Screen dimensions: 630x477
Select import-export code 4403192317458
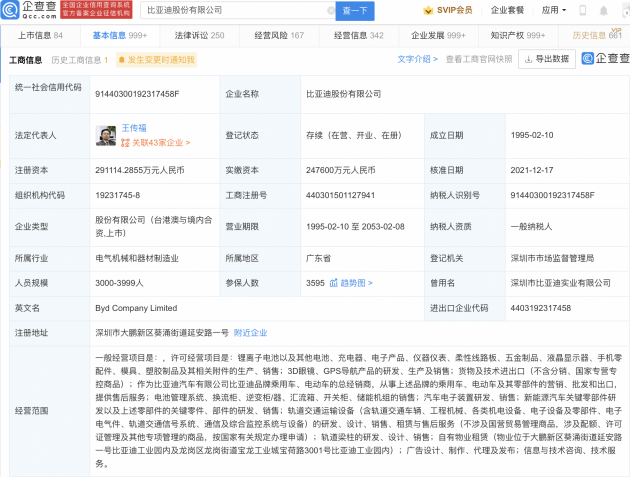[540, 308]
